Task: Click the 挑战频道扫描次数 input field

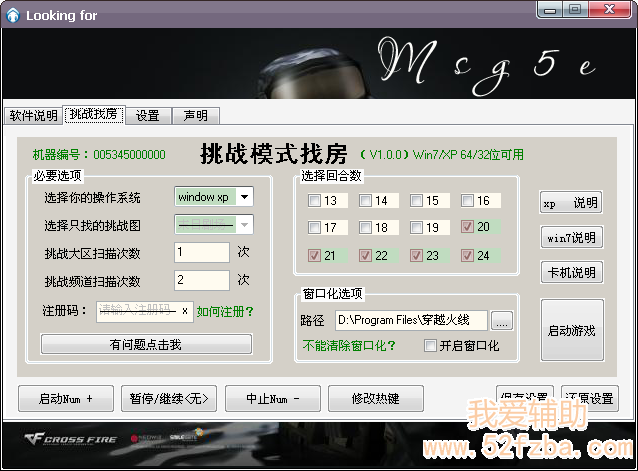Action: click(x=202, y=280)
